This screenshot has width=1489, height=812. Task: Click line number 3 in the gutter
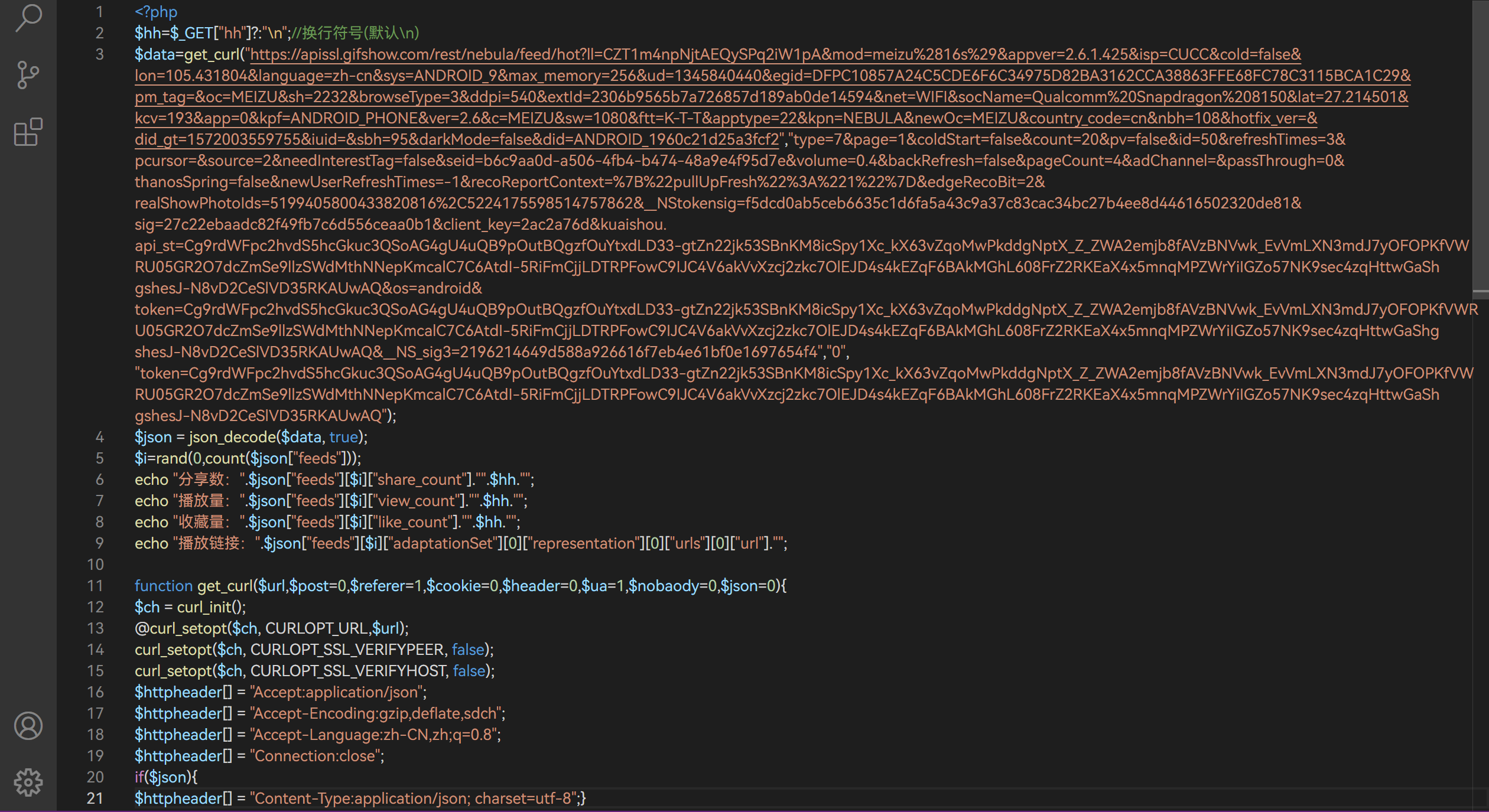coord(99,54)
